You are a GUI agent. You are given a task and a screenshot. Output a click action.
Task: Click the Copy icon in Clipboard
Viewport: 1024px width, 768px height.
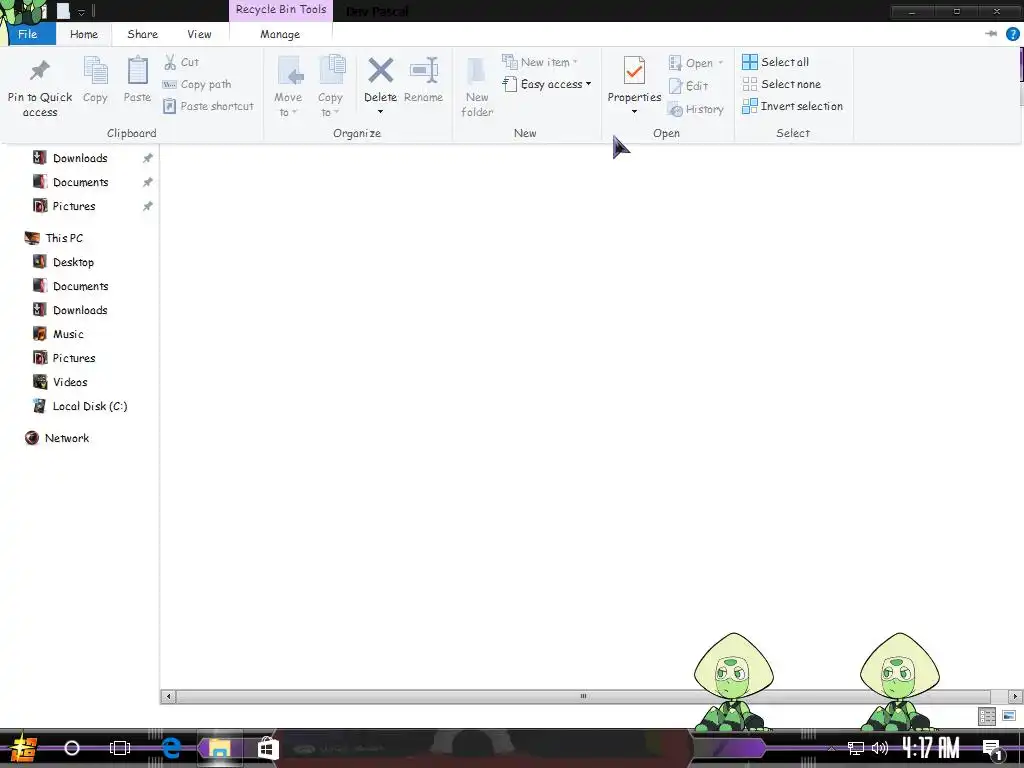95,71
